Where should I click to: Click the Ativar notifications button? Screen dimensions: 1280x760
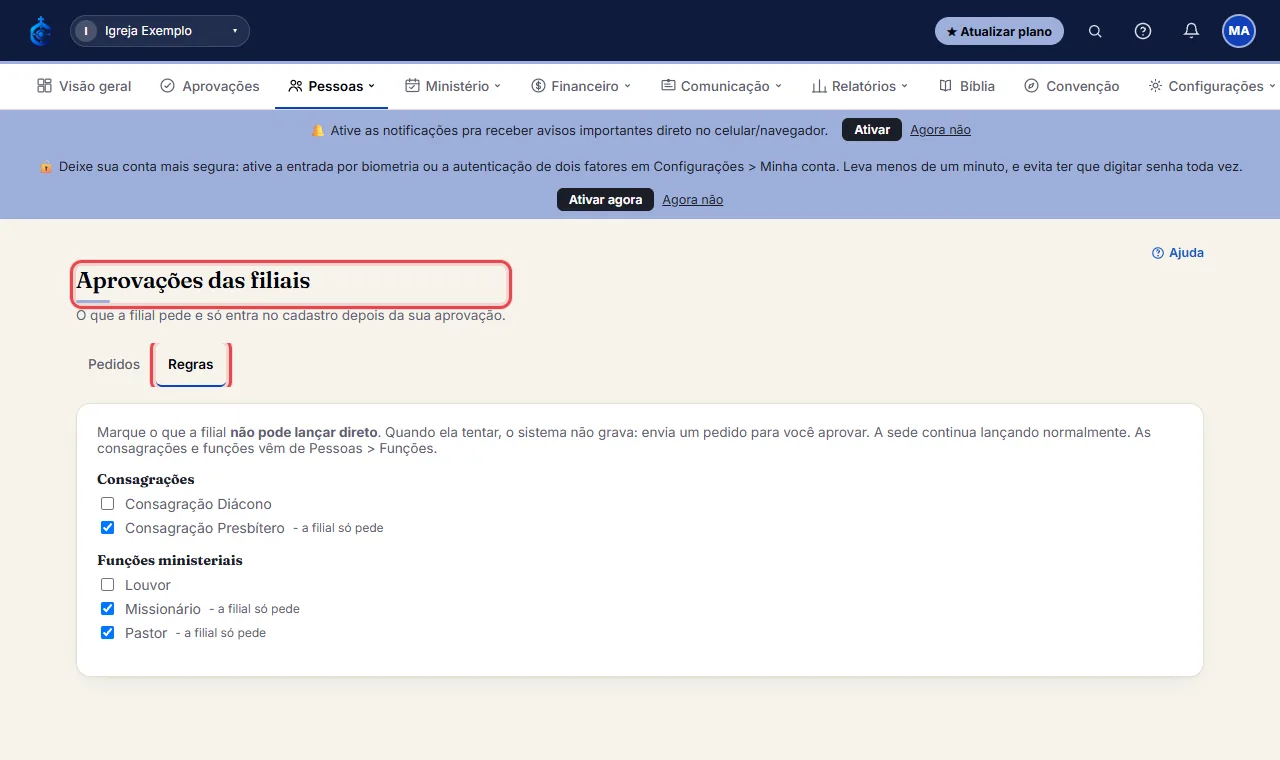[x=872, y=130]
